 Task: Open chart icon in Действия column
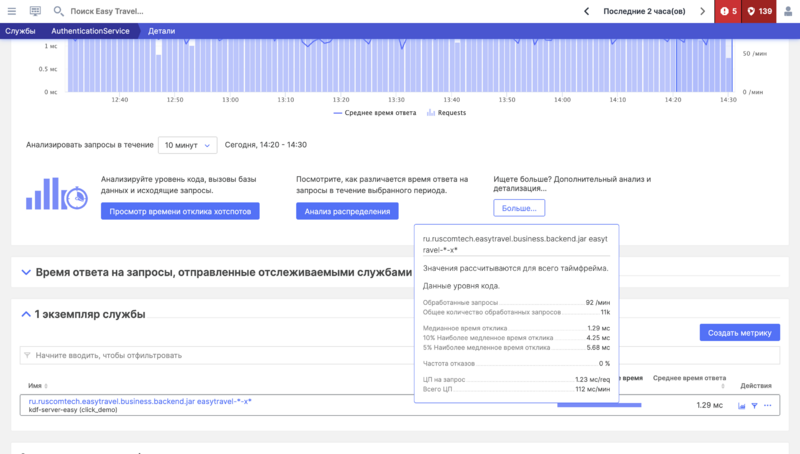tap(742, 406)
